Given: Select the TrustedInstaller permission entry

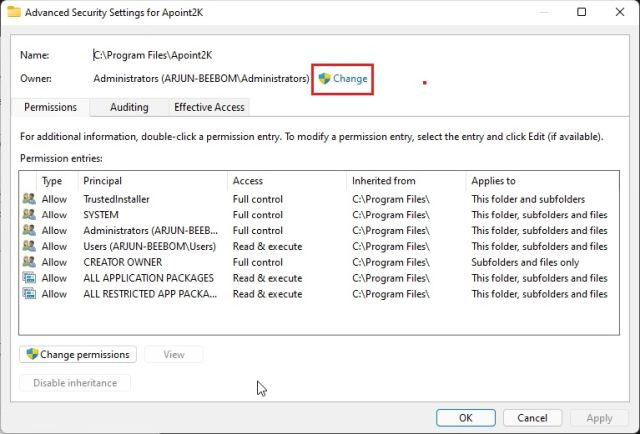Looking at the screenshot, I should 319,199.
